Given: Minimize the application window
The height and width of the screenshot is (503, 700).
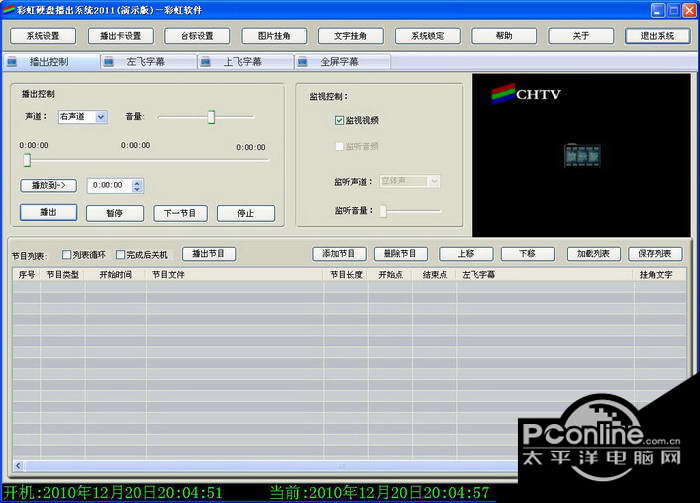Looking at the screenshot, I should 658,10.
